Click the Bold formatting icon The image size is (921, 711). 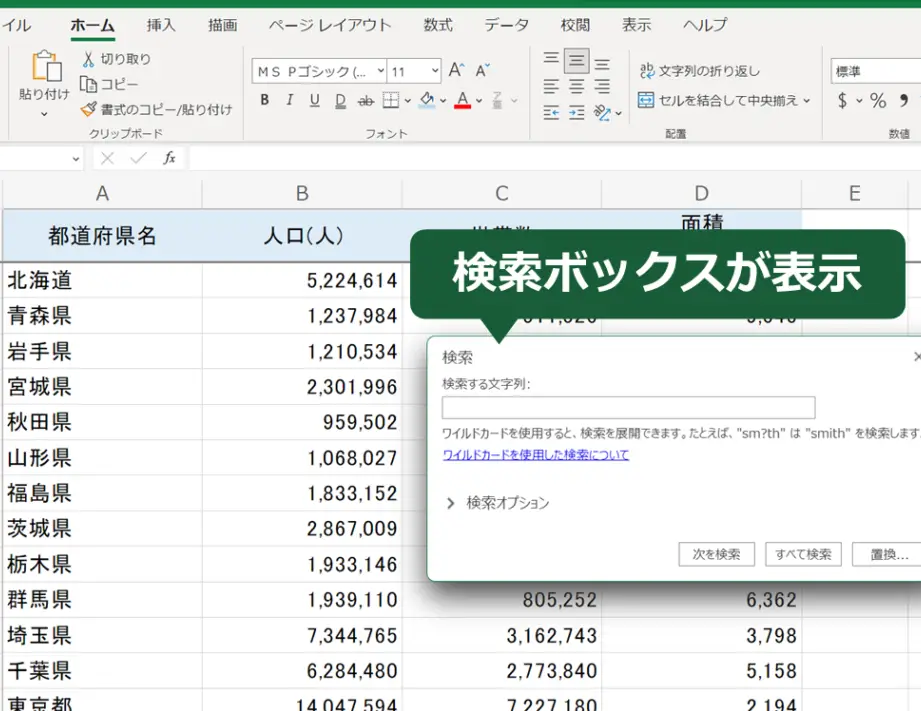265,100
